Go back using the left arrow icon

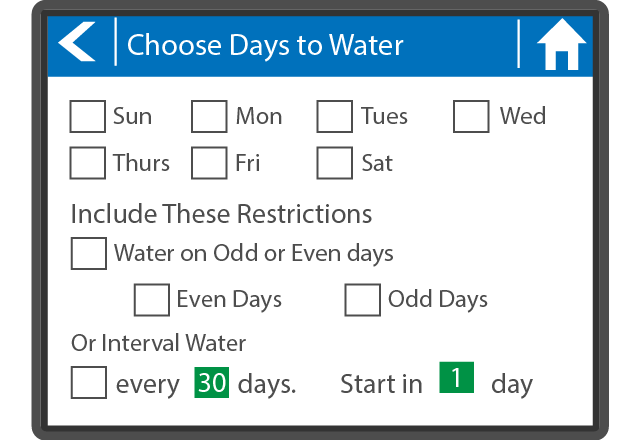[x=77, y=42]
